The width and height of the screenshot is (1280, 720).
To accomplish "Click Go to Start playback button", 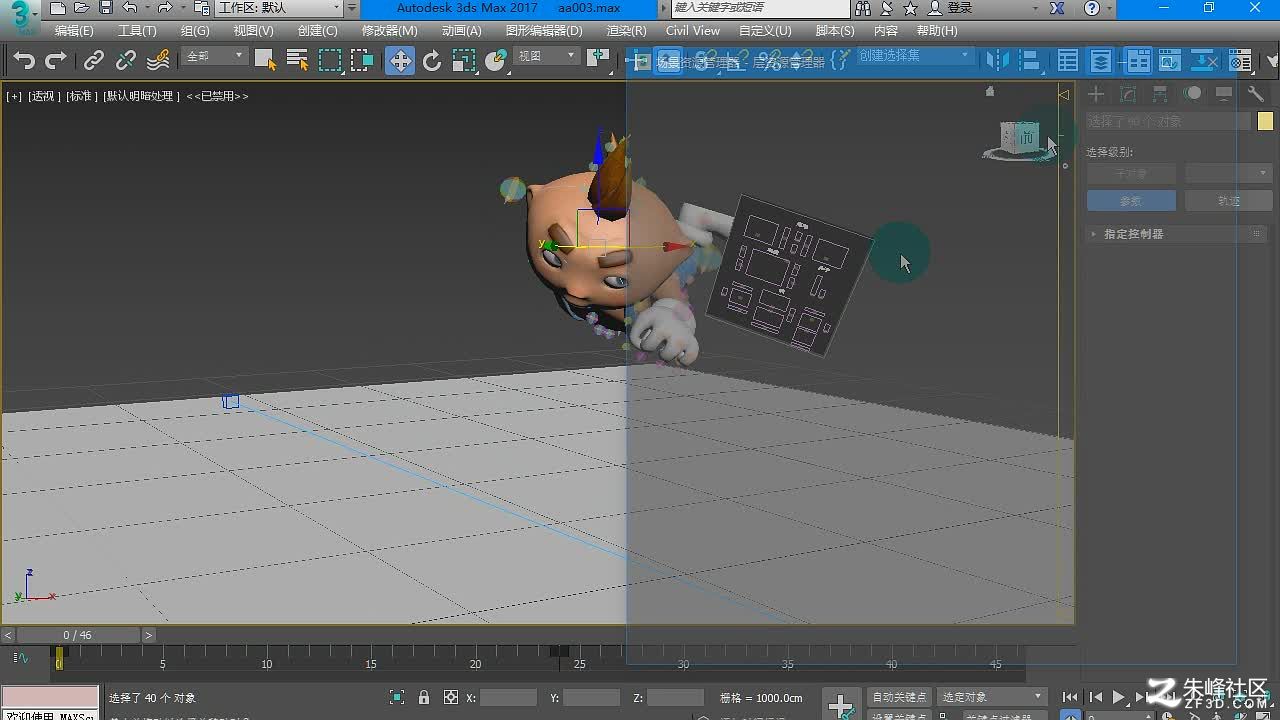I will 1070,697.
